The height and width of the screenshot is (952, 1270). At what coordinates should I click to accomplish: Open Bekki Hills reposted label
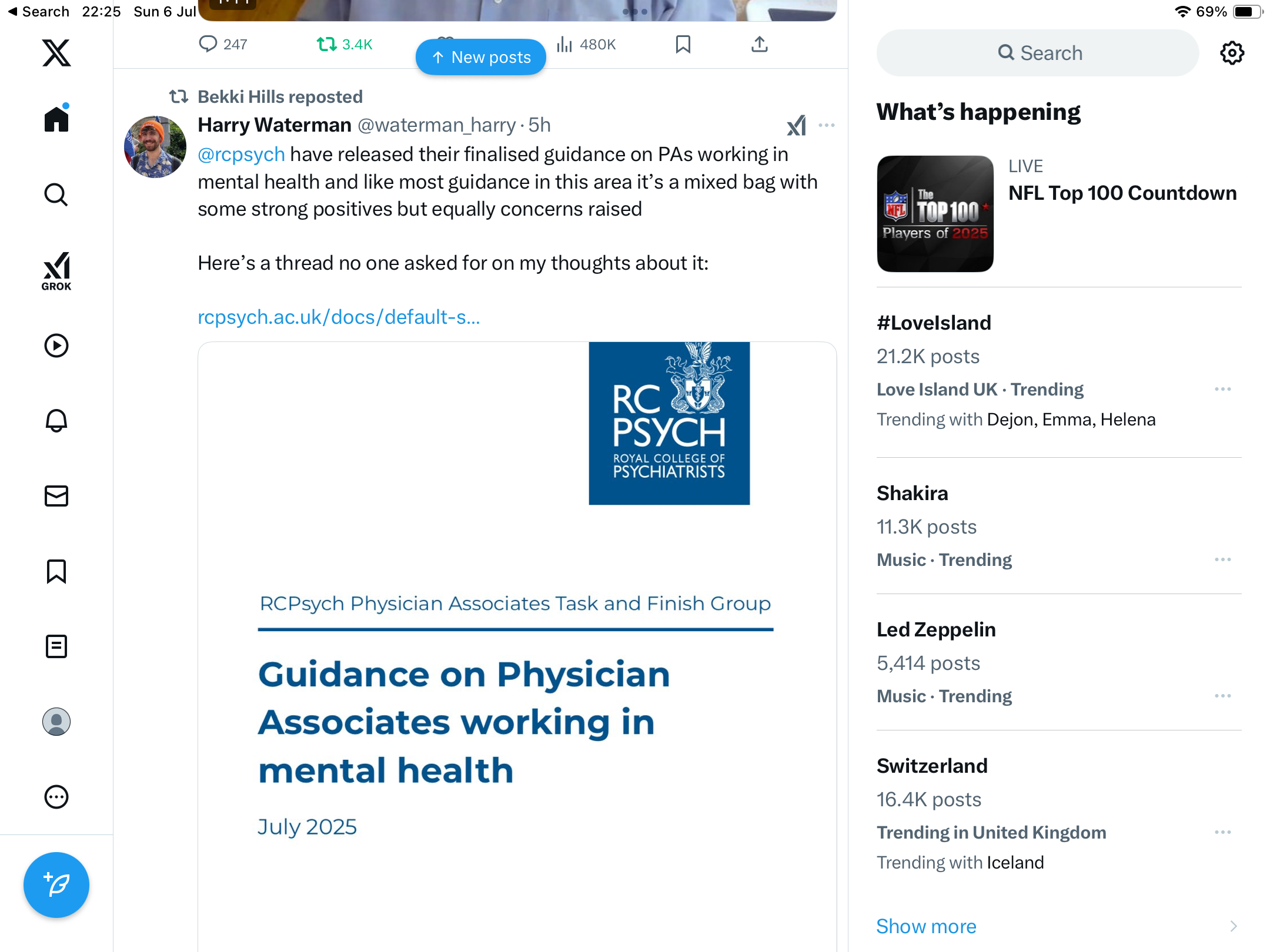click(280, 96)
